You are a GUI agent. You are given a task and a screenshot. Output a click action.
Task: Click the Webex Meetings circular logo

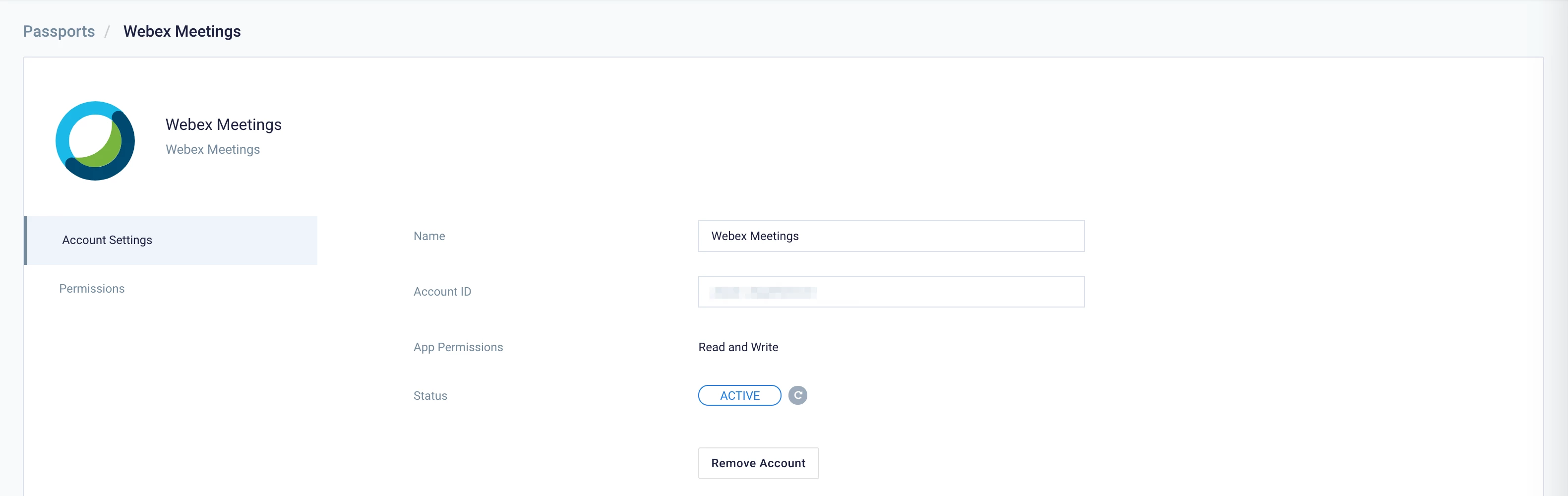point(95,140)
